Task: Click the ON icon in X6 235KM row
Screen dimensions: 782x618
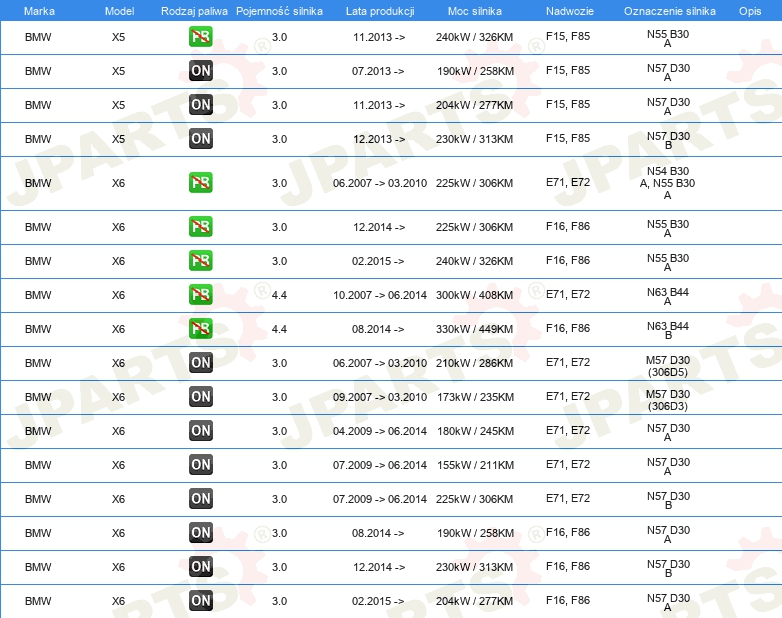Action: 200,396
